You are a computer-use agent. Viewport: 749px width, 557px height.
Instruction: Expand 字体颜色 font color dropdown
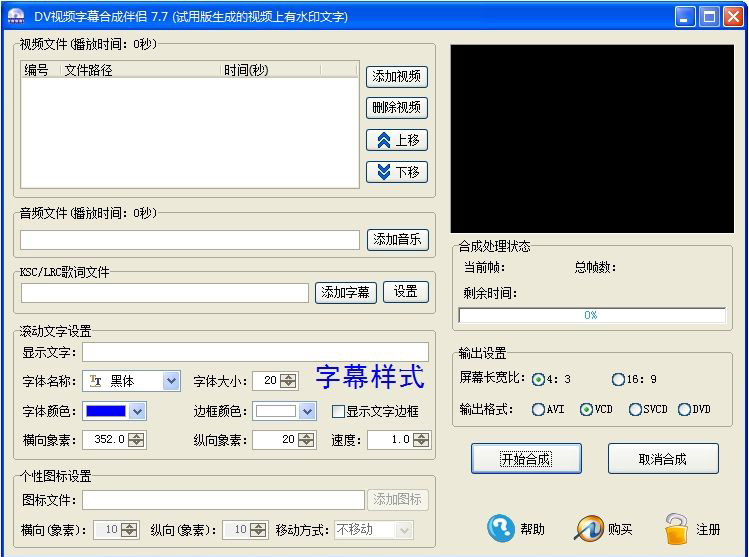click(x=137, y=411)
